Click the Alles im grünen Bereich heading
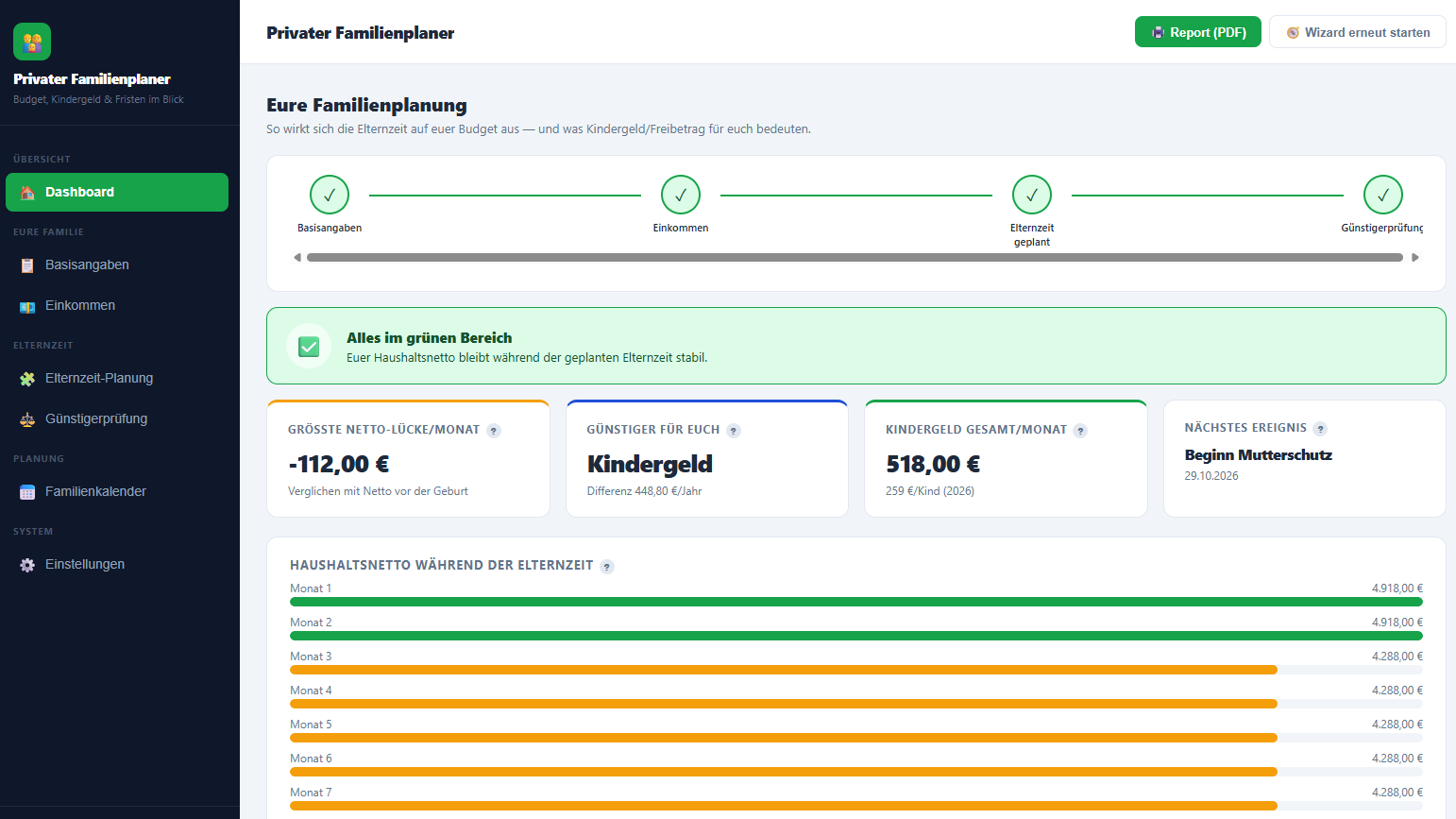1456x819 pixels. click(x=430, y=338)
